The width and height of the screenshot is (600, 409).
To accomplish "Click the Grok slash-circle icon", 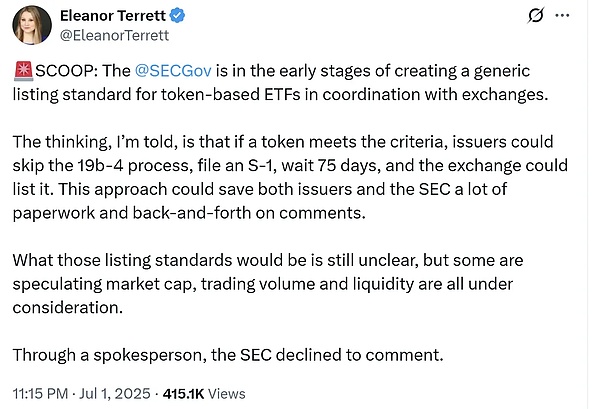I will (x=537, y=17).
